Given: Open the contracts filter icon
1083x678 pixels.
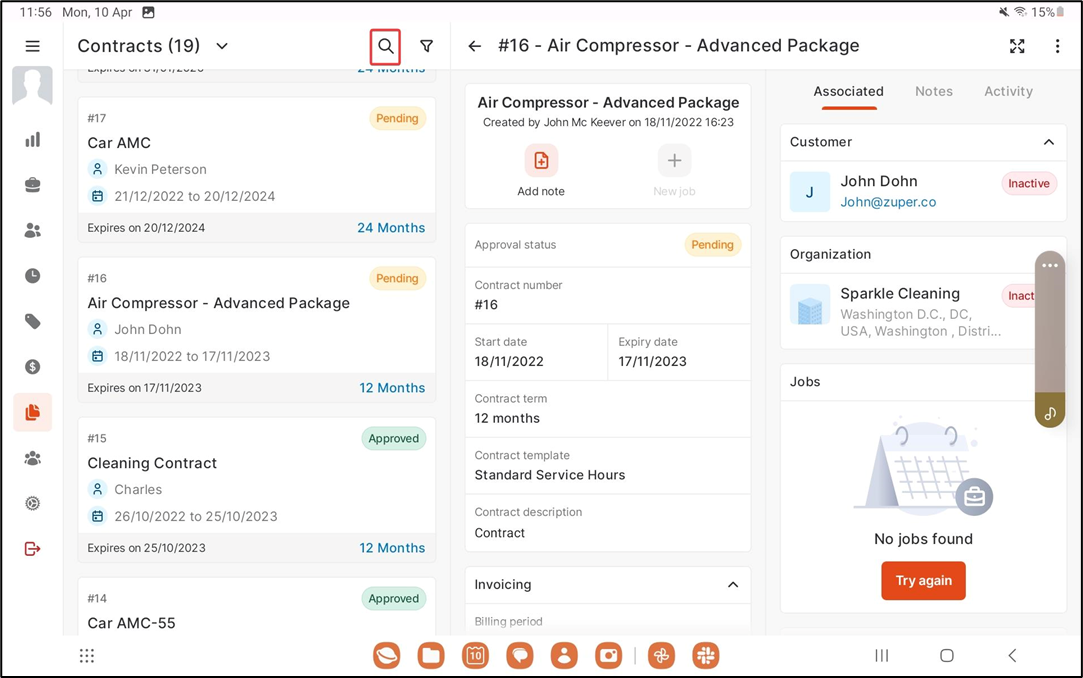Looking at the screenshot, I should click(x=427, y=46).
